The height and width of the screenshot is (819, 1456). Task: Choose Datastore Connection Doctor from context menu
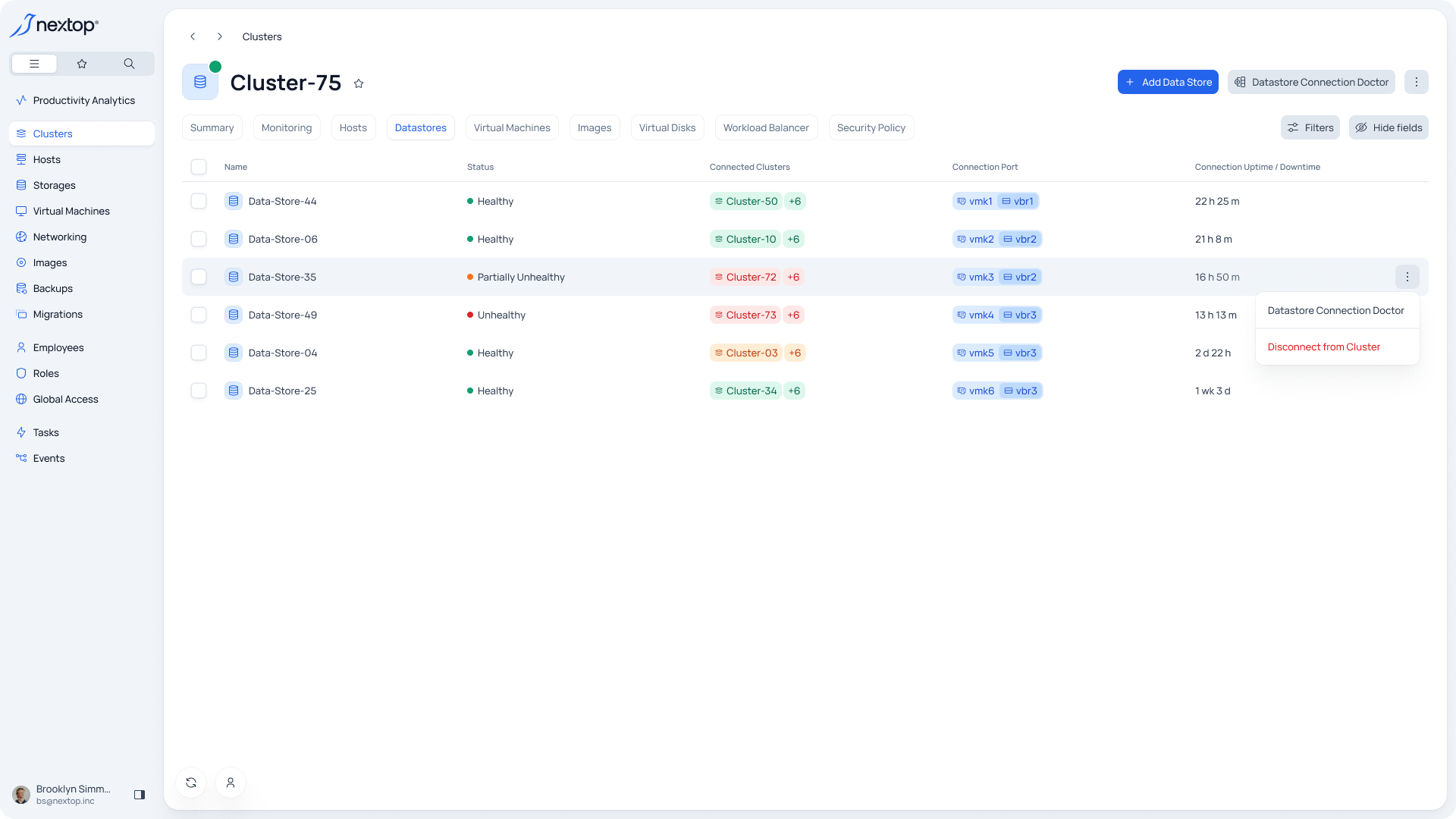click(x=1337, y=310)
